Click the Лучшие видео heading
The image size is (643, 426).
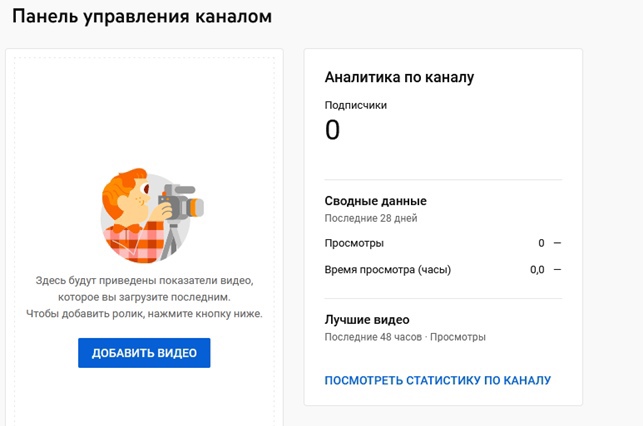367,320
